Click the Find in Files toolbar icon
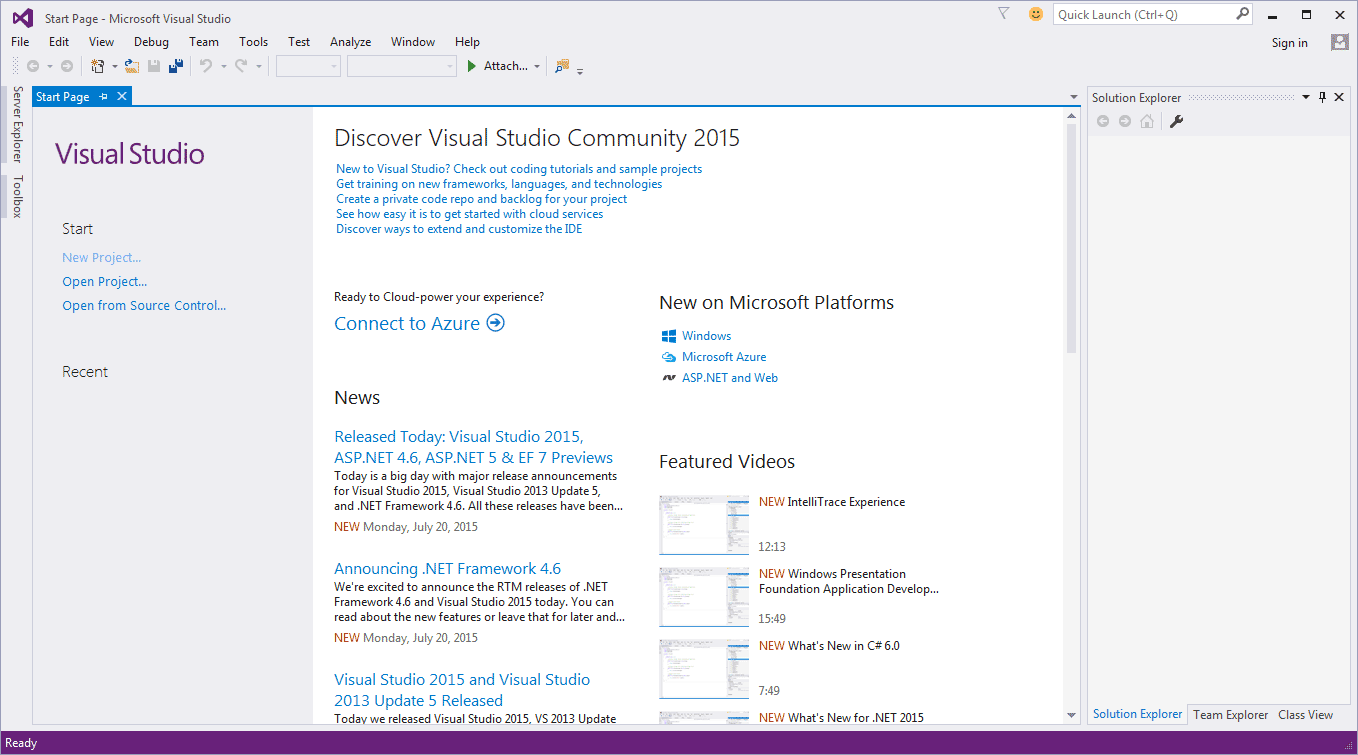 562,66
